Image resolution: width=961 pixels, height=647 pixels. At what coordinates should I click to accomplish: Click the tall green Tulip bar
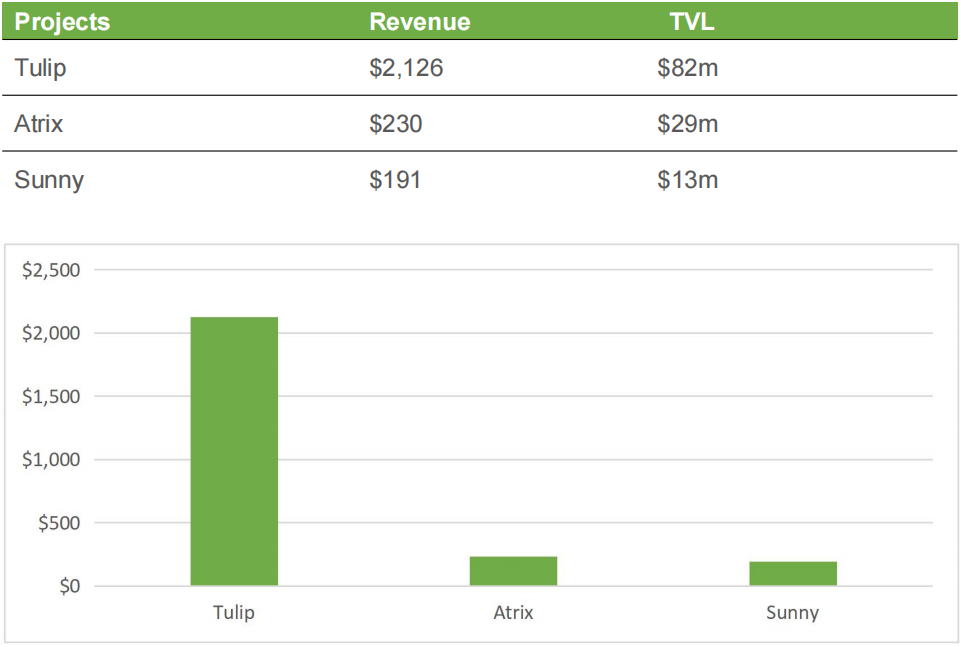coord(234,451)
